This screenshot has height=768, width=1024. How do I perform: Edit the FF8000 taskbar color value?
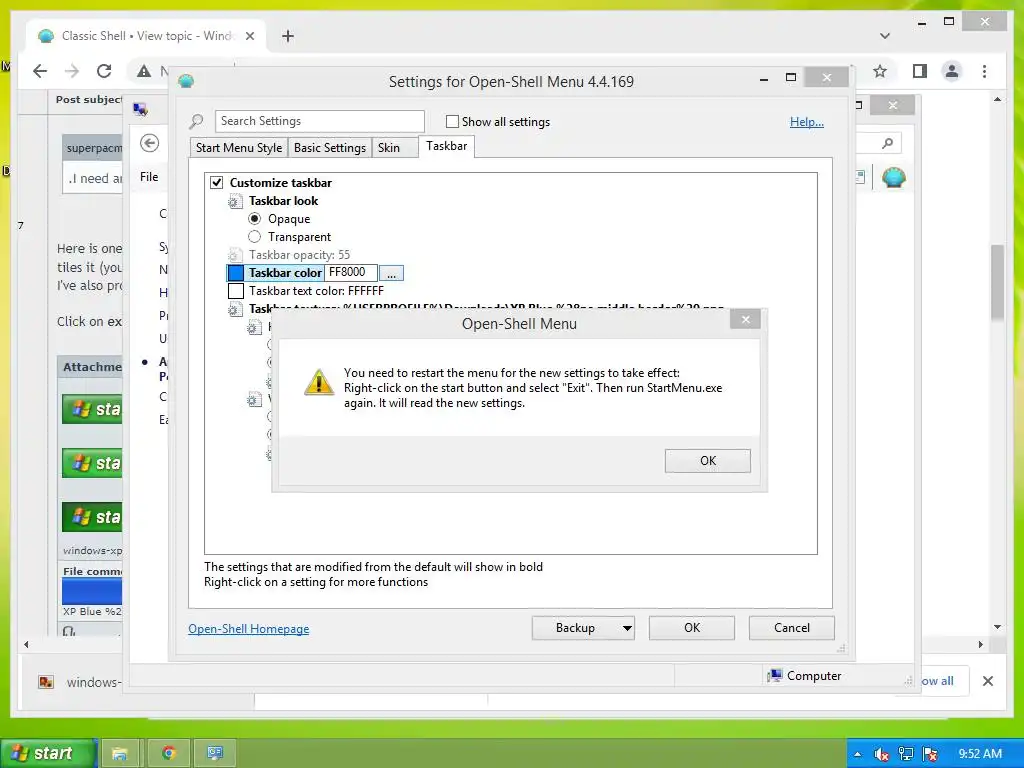tap(351, 272)
